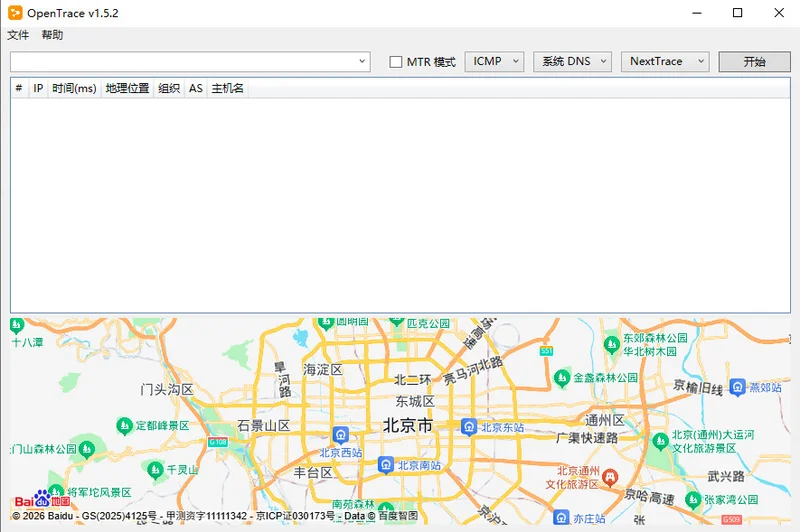Click the 北京南站 train station icon on map
Image resolution: width=800 pixels, height=532 pixels.
coord(386,465)
